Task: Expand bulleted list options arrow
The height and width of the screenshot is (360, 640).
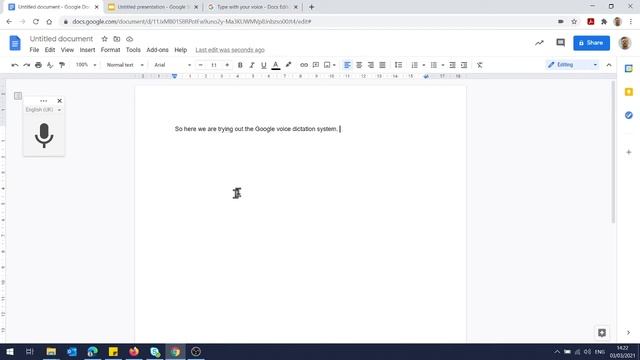Action: [x=443, y=65]
